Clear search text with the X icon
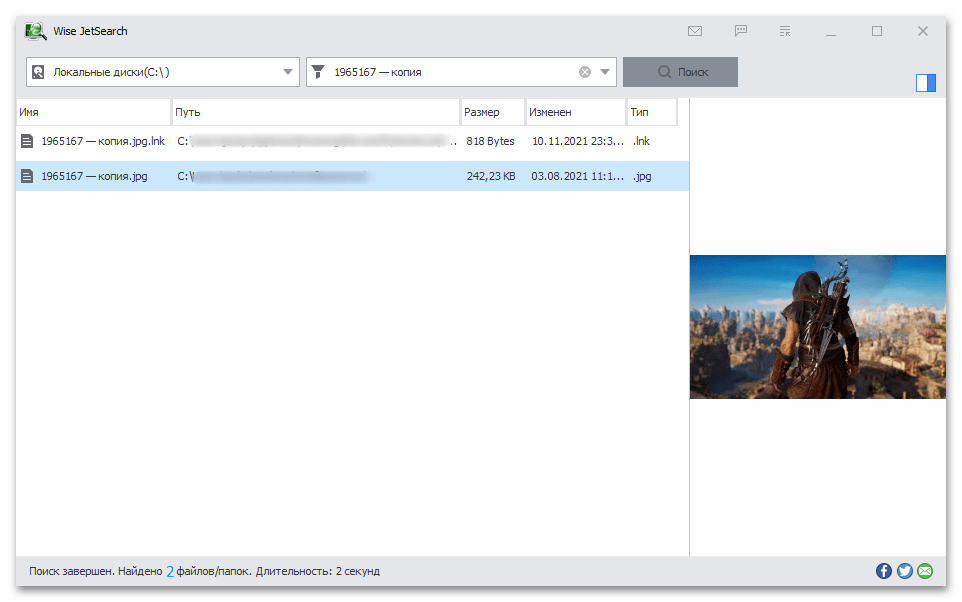 coord(585,72)
